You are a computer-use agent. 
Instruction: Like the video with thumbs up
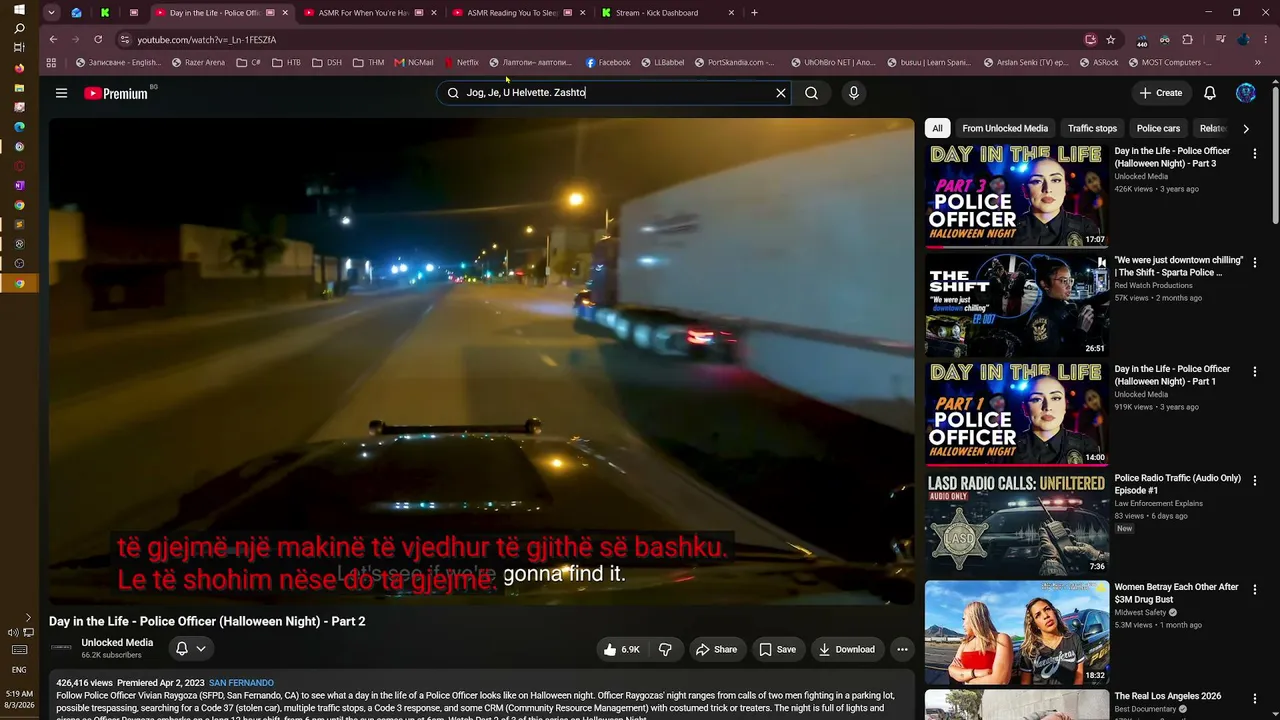click(x=621, y=650)
